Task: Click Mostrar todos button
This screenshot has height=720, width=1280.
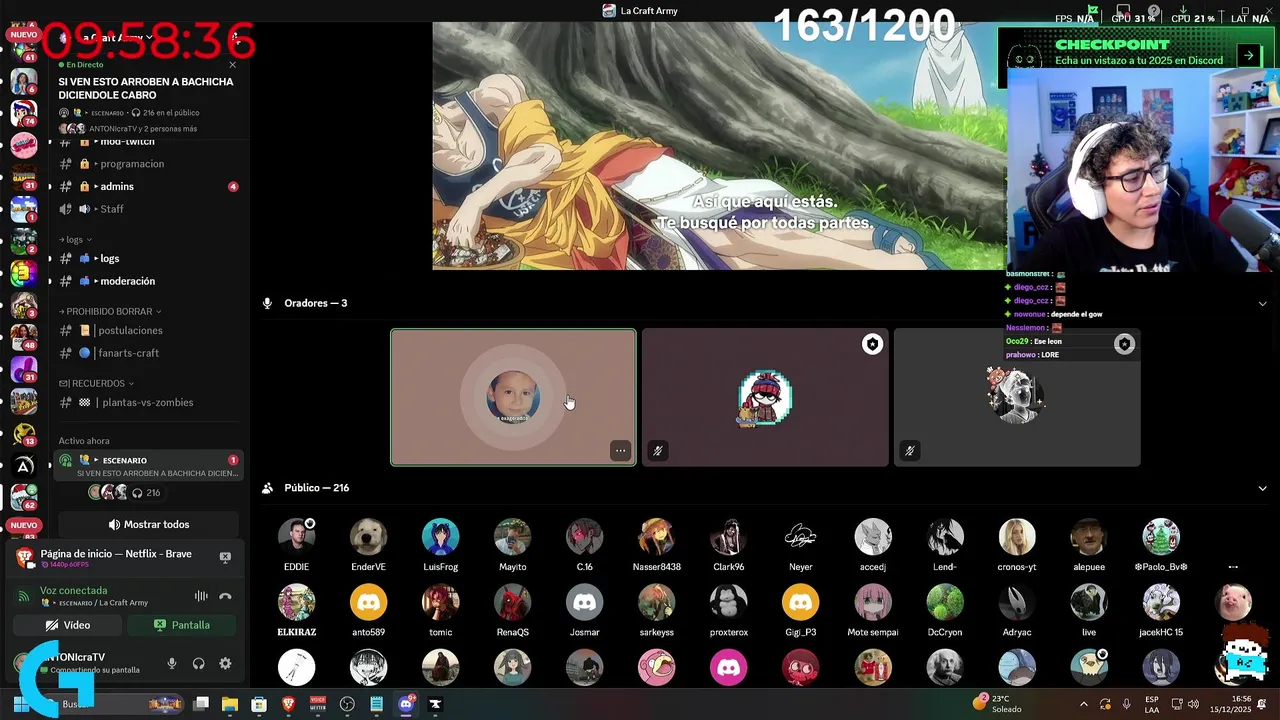Action: click(148, 524)
